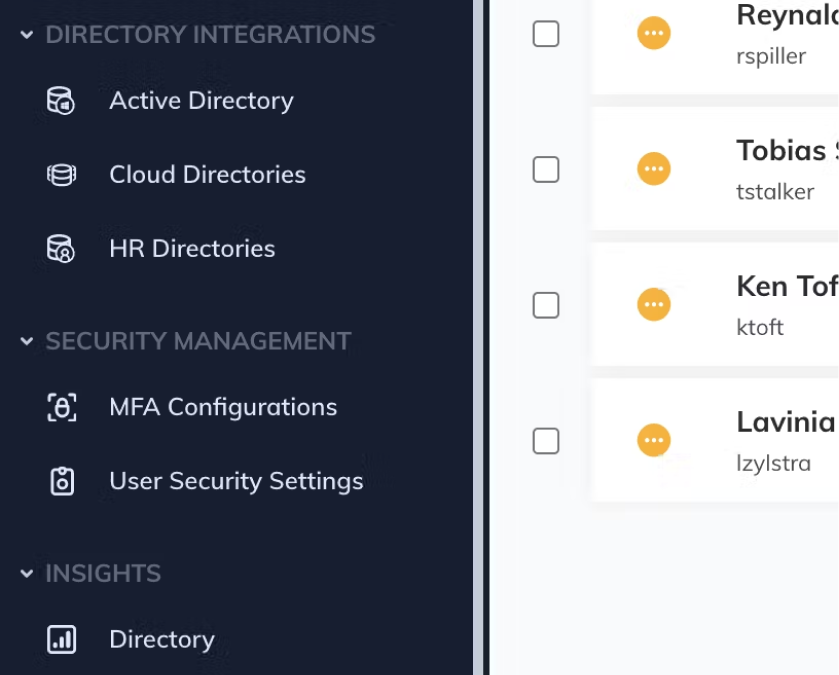Open the Cloud Directories menu item

click(x=207, y=175)
